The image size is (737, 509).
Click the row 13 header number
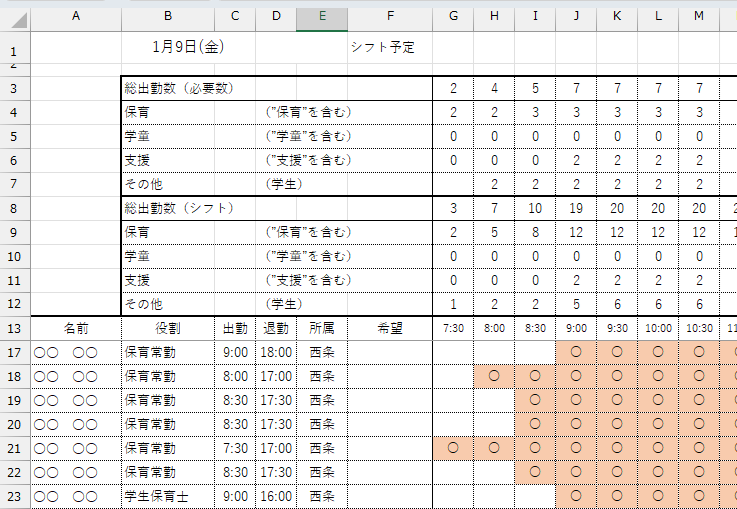click(x=15, y=328)
